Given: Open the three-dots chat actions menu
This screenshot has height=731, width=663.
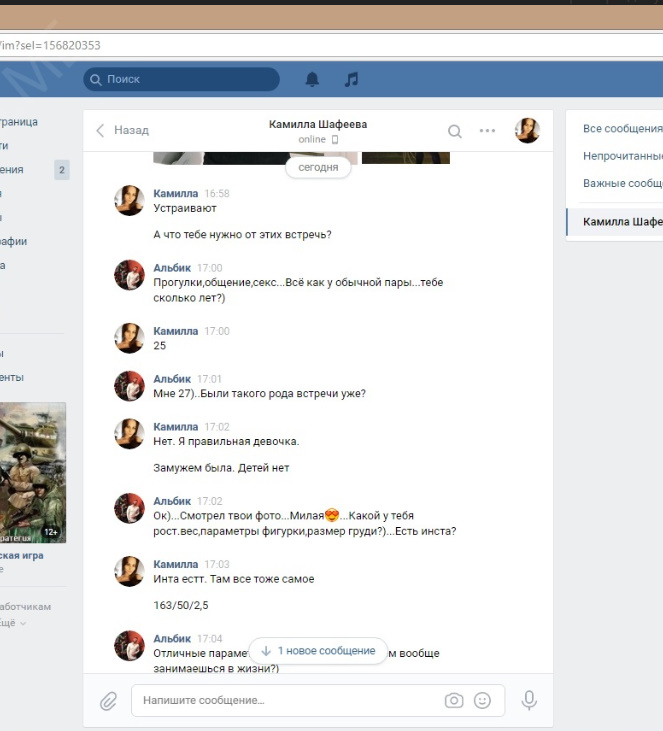Looking at the screenshot, I should tap(487, 131).
